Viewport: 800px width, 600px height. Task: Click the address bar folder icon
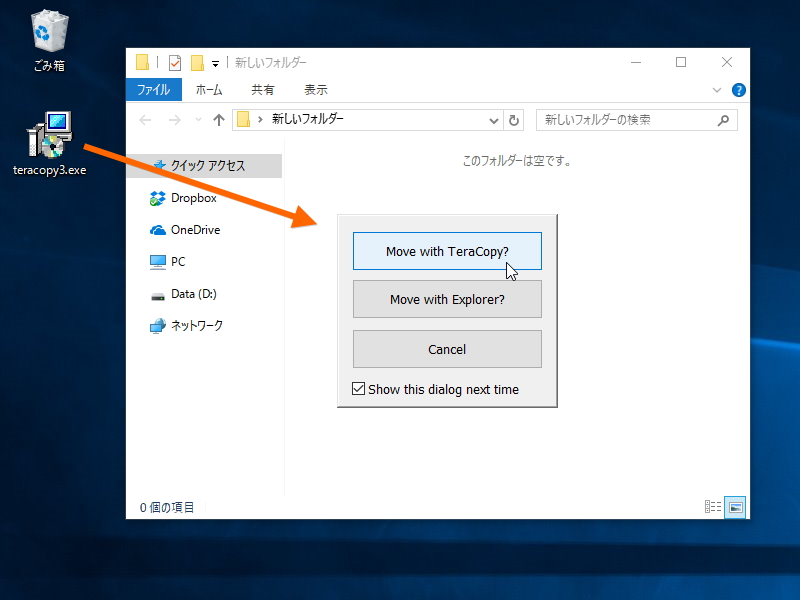click(244, 120)
